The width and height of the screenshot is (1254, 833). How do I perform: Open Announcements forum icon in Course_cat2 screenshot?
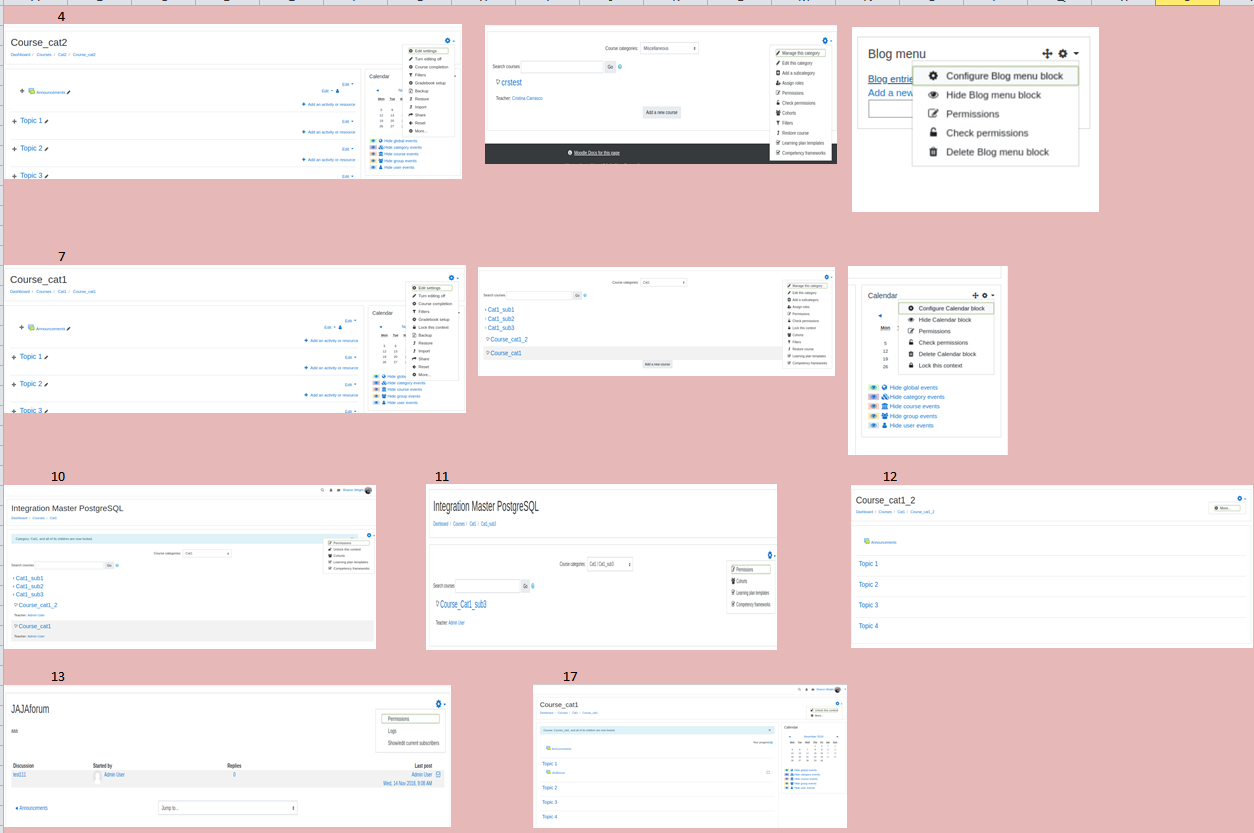tap(32, 92)
